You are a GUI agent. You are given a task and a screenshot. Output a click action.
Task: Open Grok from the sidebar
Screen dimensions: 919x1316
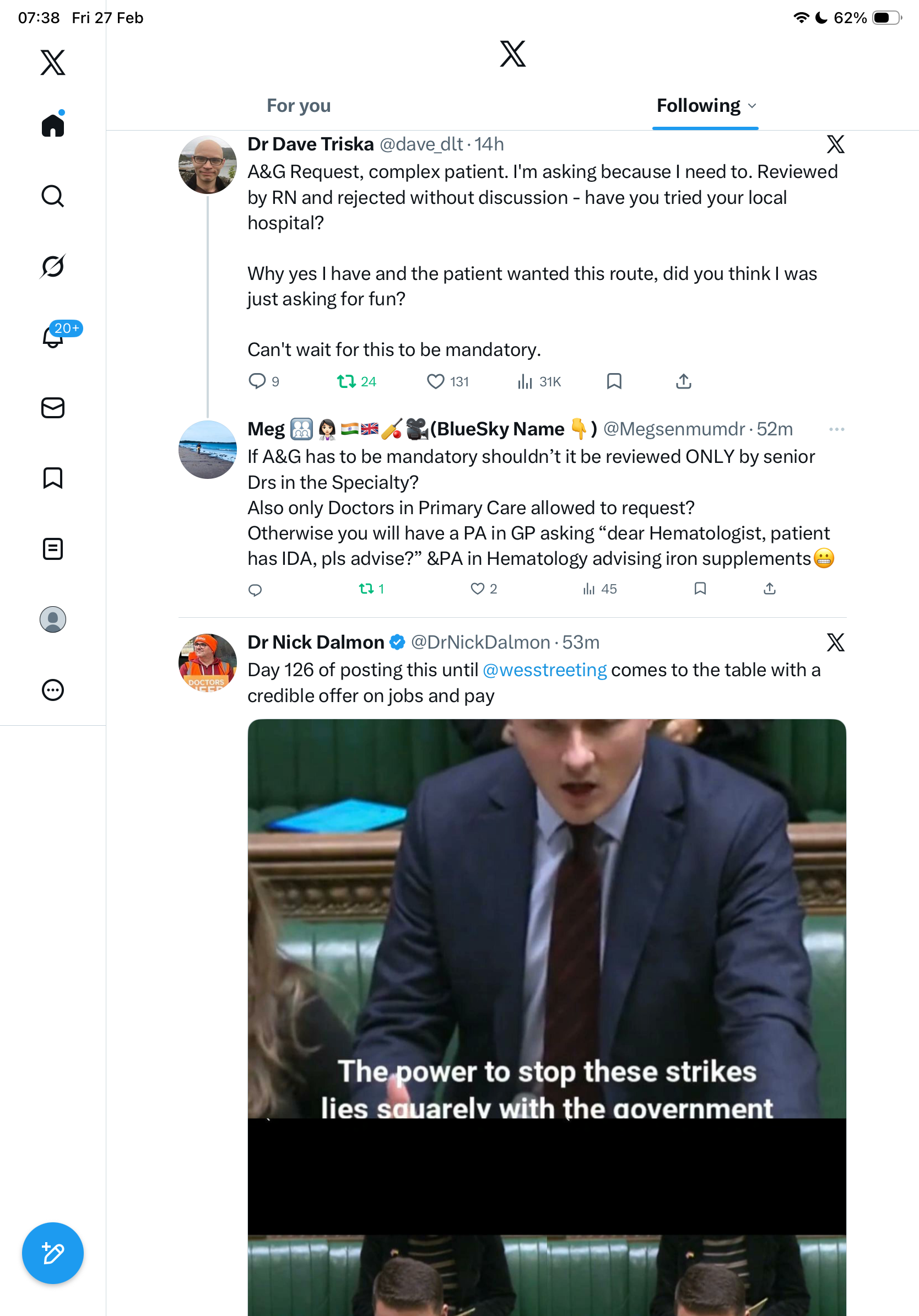click(53, 267)
